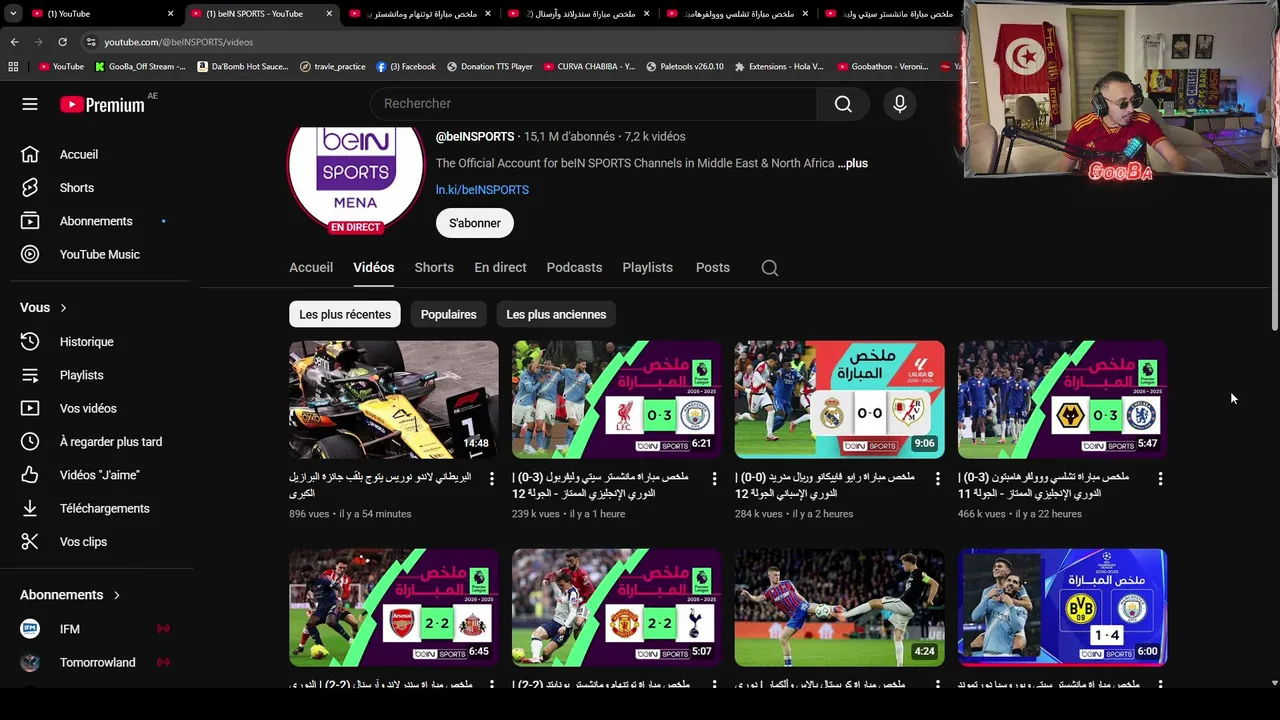Play Liverpool 0-3 Manchester City highlights thumbnail
Screen dimensions: 1280x720
point(616,399)
